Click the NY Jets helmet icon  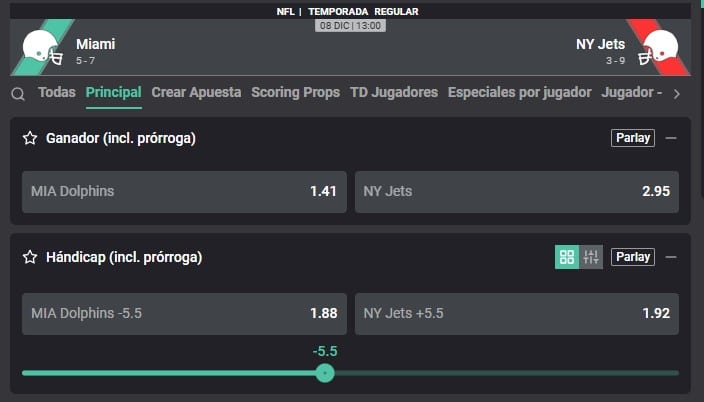661,47
